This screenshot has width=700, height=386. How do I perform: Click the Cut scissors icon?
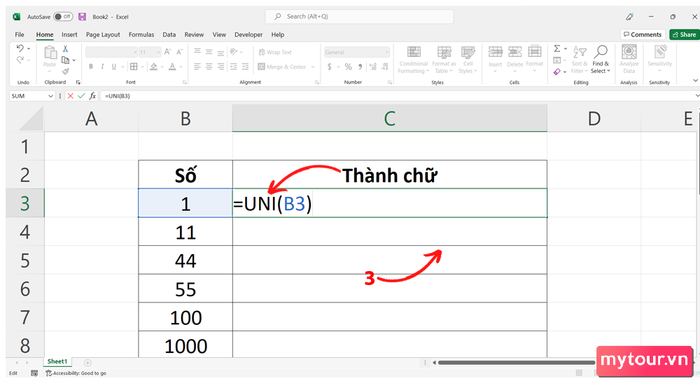[65, 49]
